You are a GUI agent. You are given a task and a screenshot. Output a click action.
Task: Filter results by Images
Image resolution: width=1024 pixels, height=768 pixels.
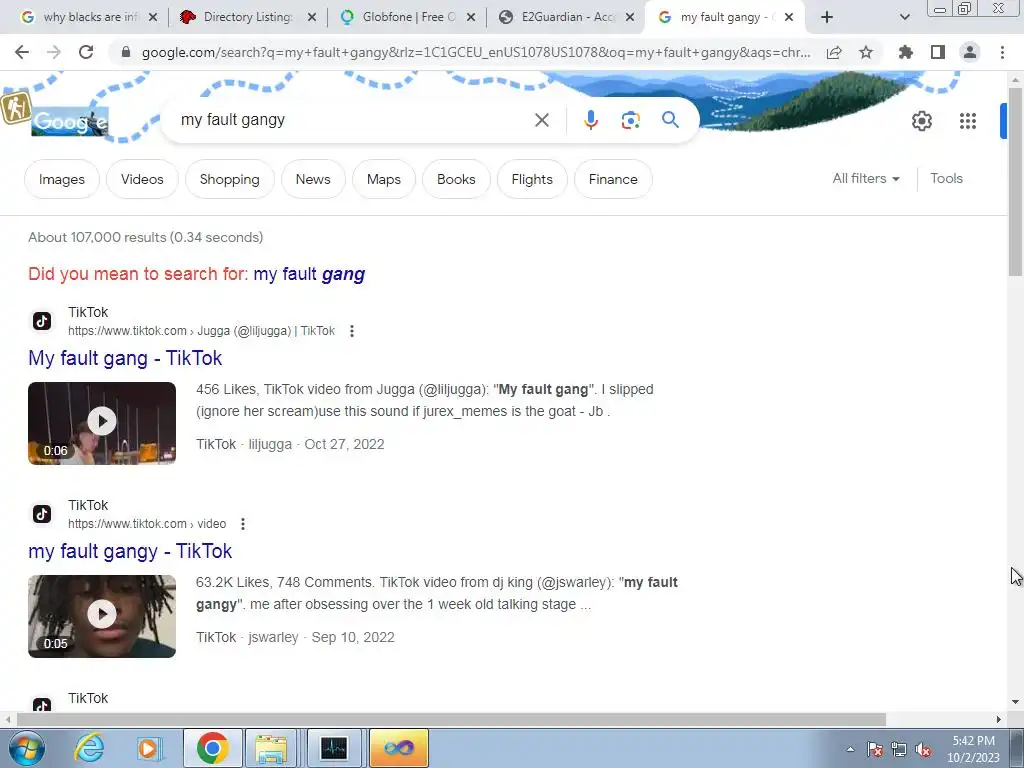tap(62, 179)
